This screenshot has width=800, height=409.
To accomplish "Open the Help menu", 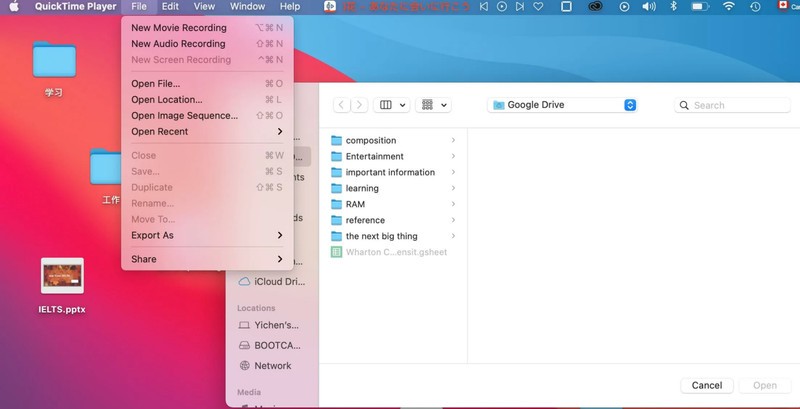I will (290, 7).
